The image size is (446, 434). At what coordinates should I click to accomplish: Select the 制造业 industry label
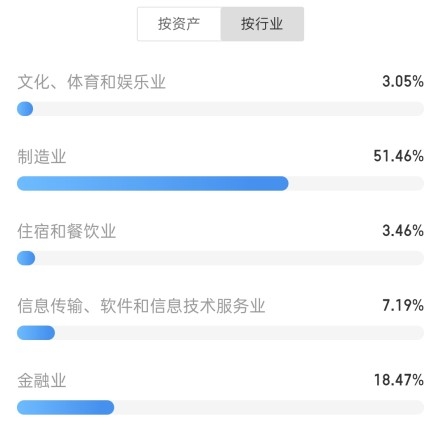point(42,157)
